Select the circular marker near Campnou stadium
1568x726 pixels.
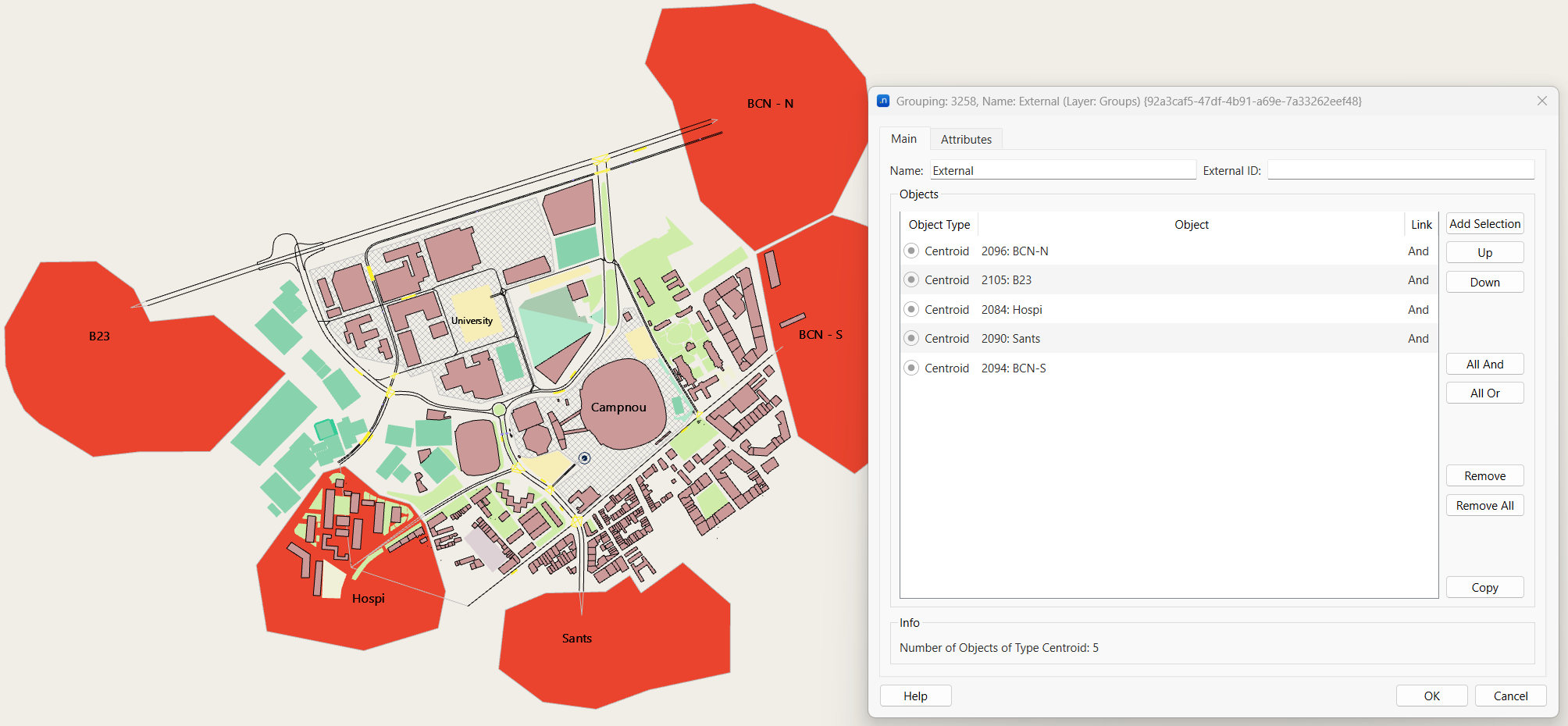584,458
